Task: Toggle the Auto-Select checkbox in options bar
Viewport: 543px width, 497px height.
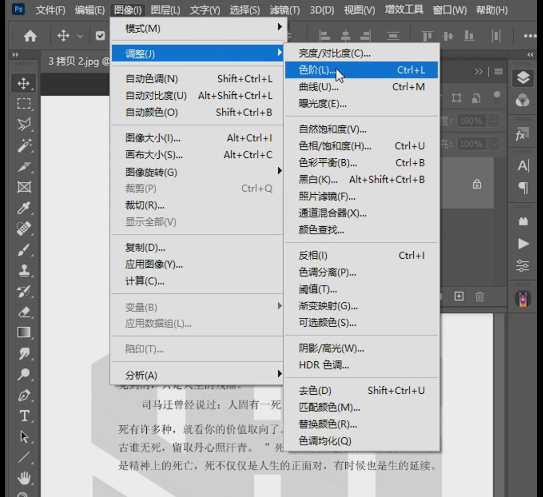Action: tap(100, 36)
